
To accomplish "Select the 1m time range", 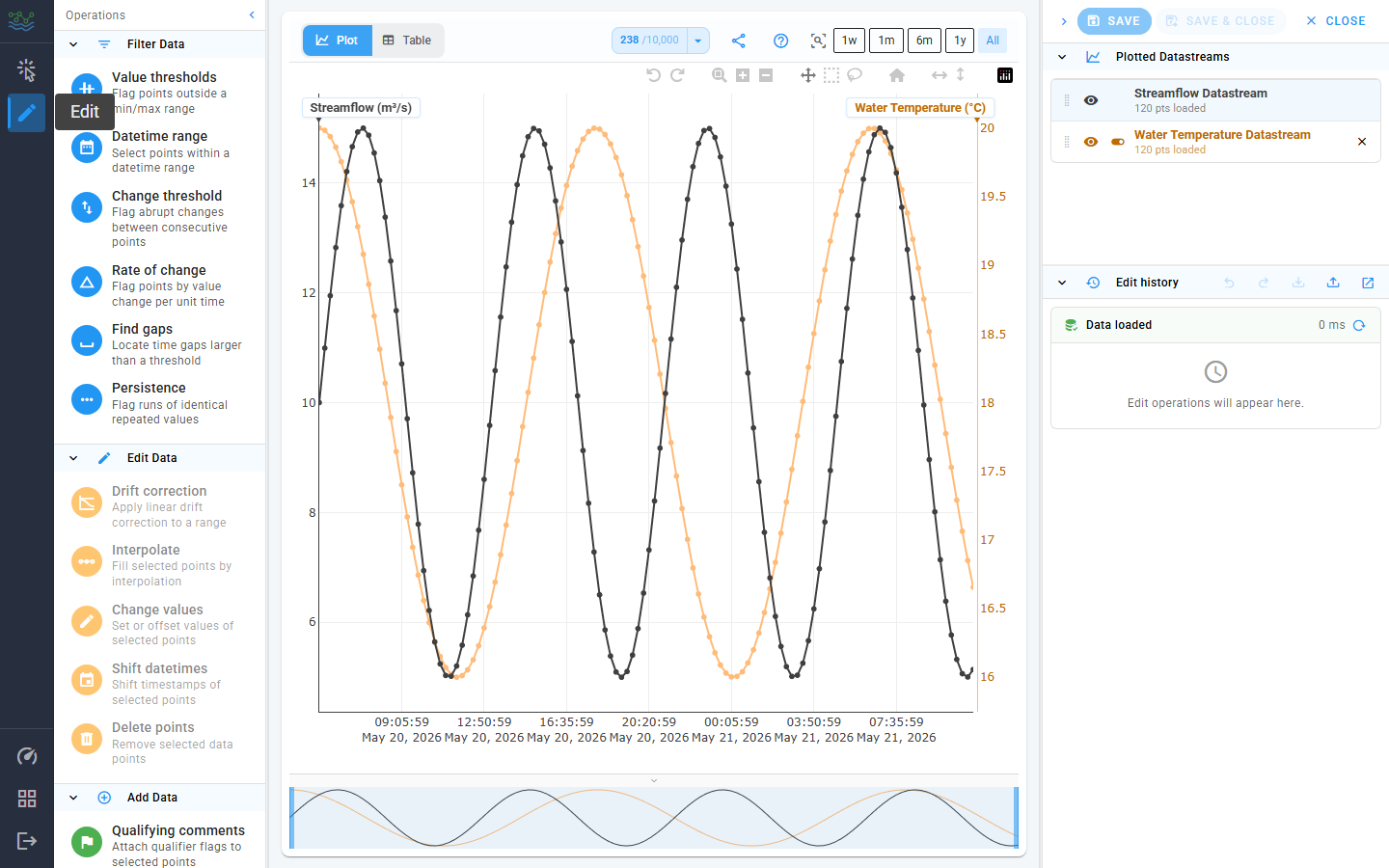I will pyautogui.click(x=886, y=41).
